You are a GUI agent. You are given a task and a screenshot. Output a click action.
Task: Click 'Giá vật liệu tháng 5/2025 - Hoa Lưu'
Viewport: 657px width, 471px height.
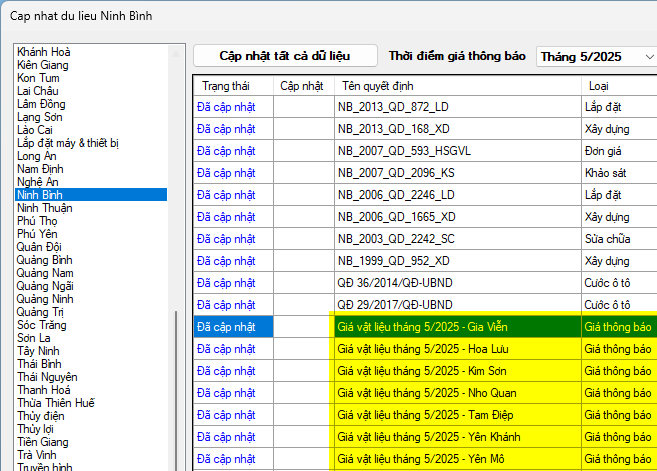click(x=458, y=349)
